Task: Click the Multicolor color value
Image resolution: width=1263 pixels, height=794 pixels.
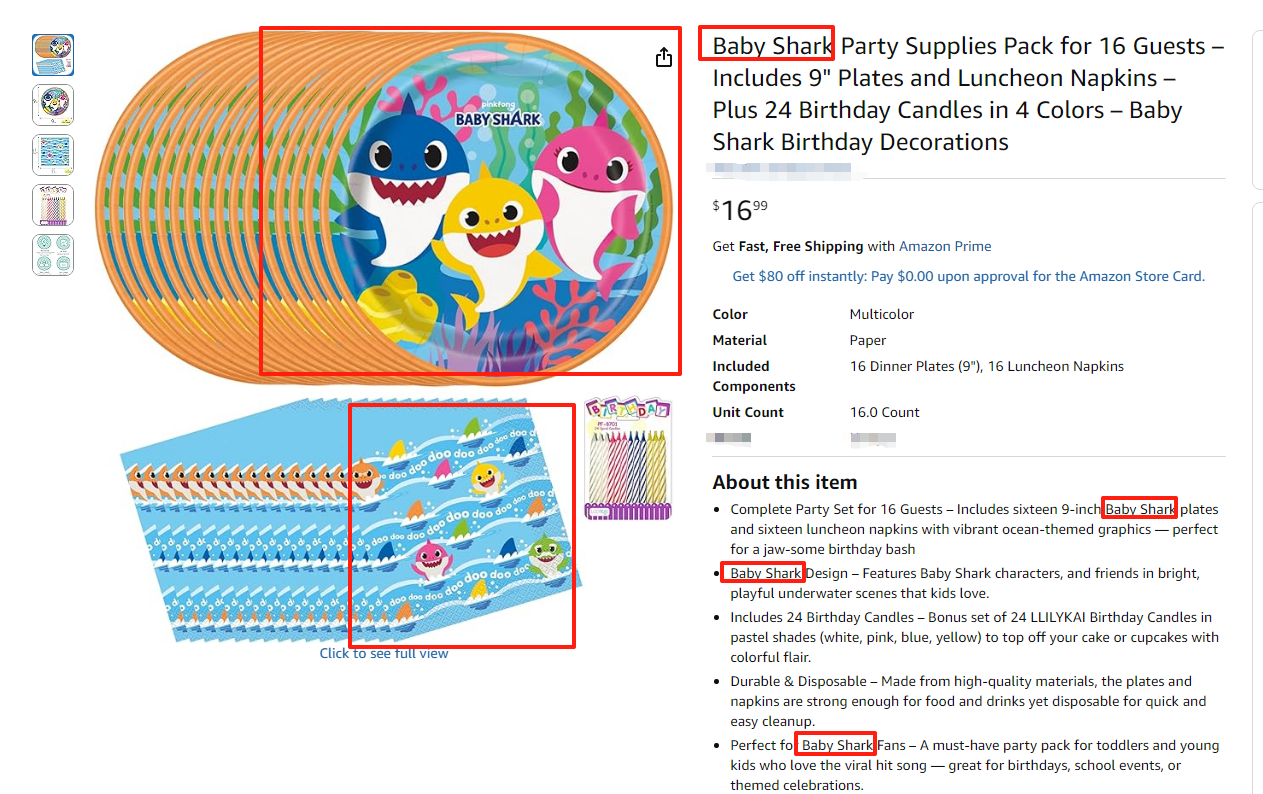Action: coord(882,314)
